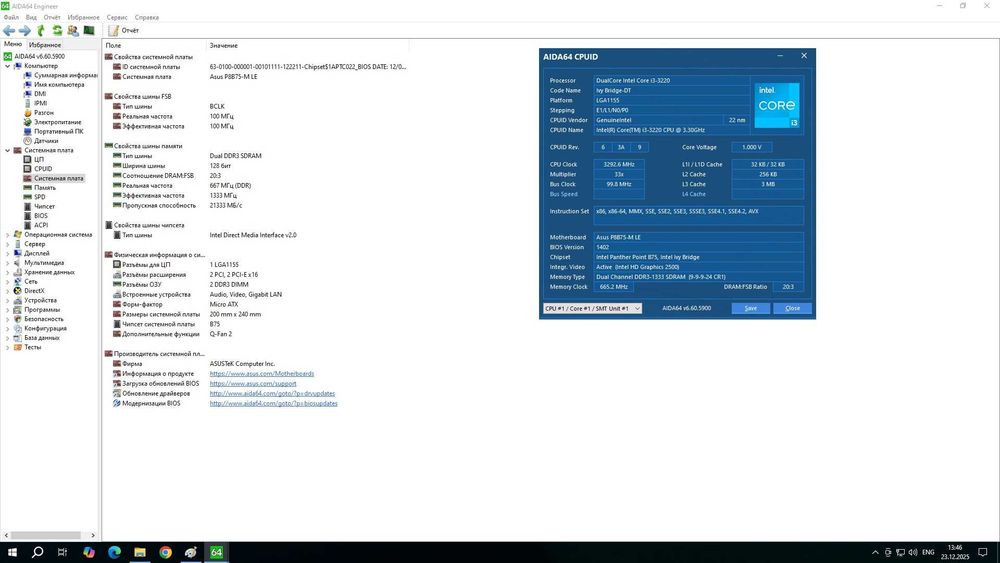1000x563 pixels.
Task: Click the Forward arrow toolbar icon
Action: (x=25, y=31)
